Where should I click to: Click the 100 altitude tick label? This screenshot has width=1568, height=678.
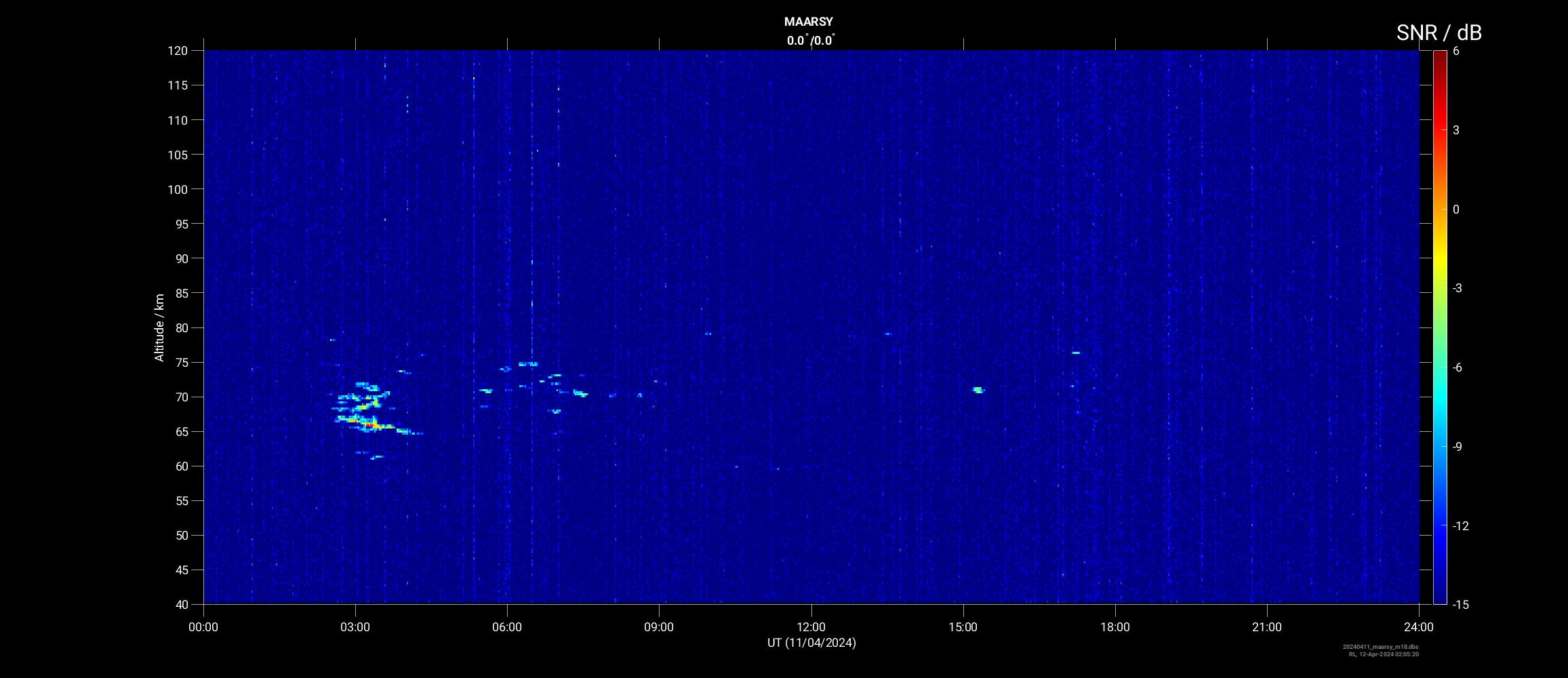point(178,189)
